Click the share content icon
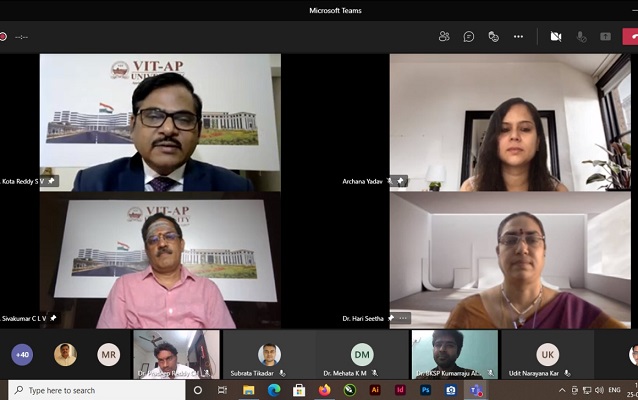This screenshot has width=638, height=400. (605, 36)
